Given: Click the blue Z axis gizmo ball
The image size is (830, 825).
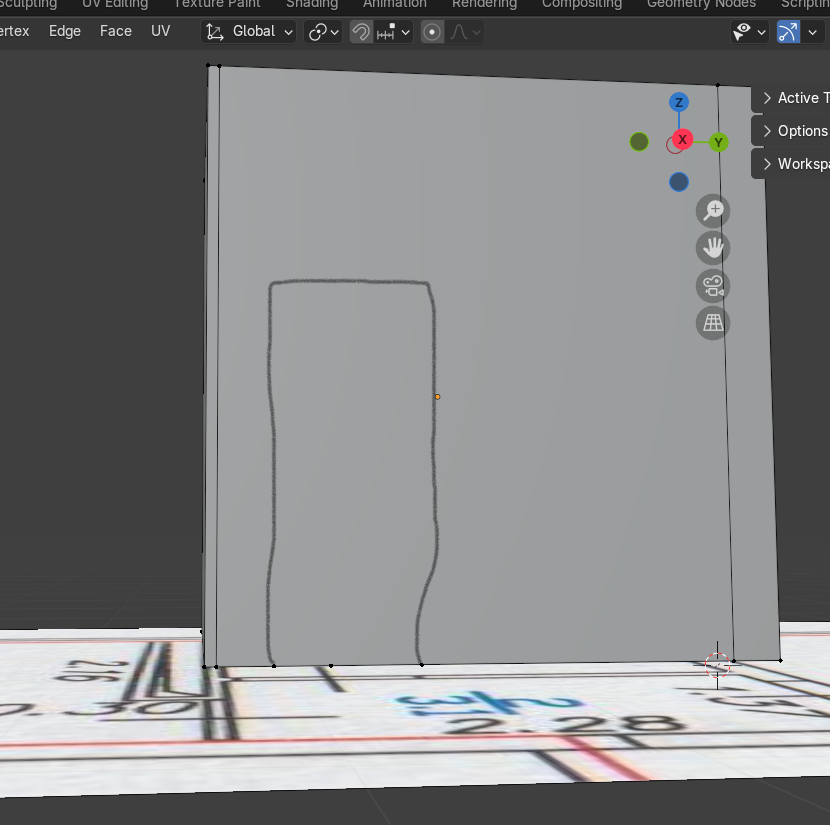Looking at the screenshot, I should tap(679, 103).
